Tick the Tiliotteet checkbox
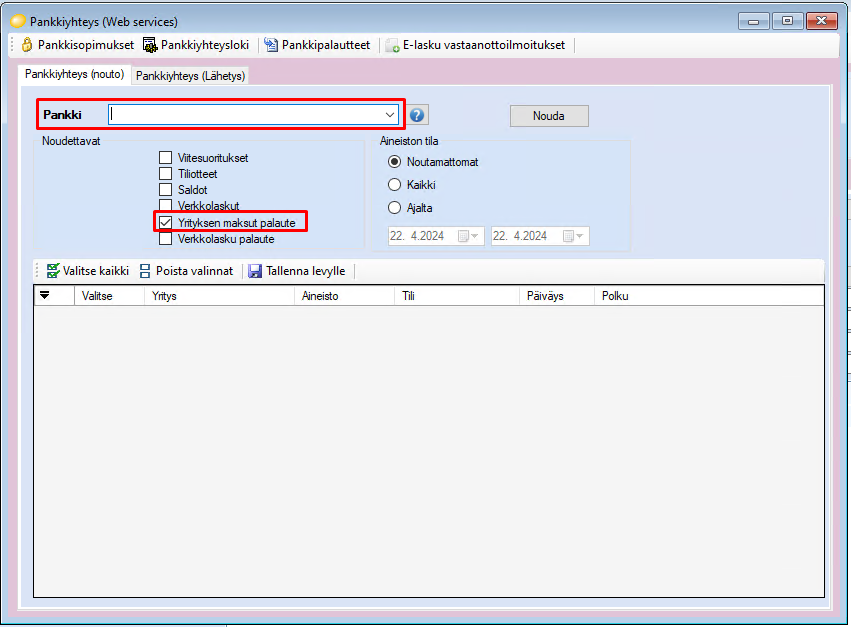This screenshot has width=851, height=627. pyautogui.click(x=166, y=174)
